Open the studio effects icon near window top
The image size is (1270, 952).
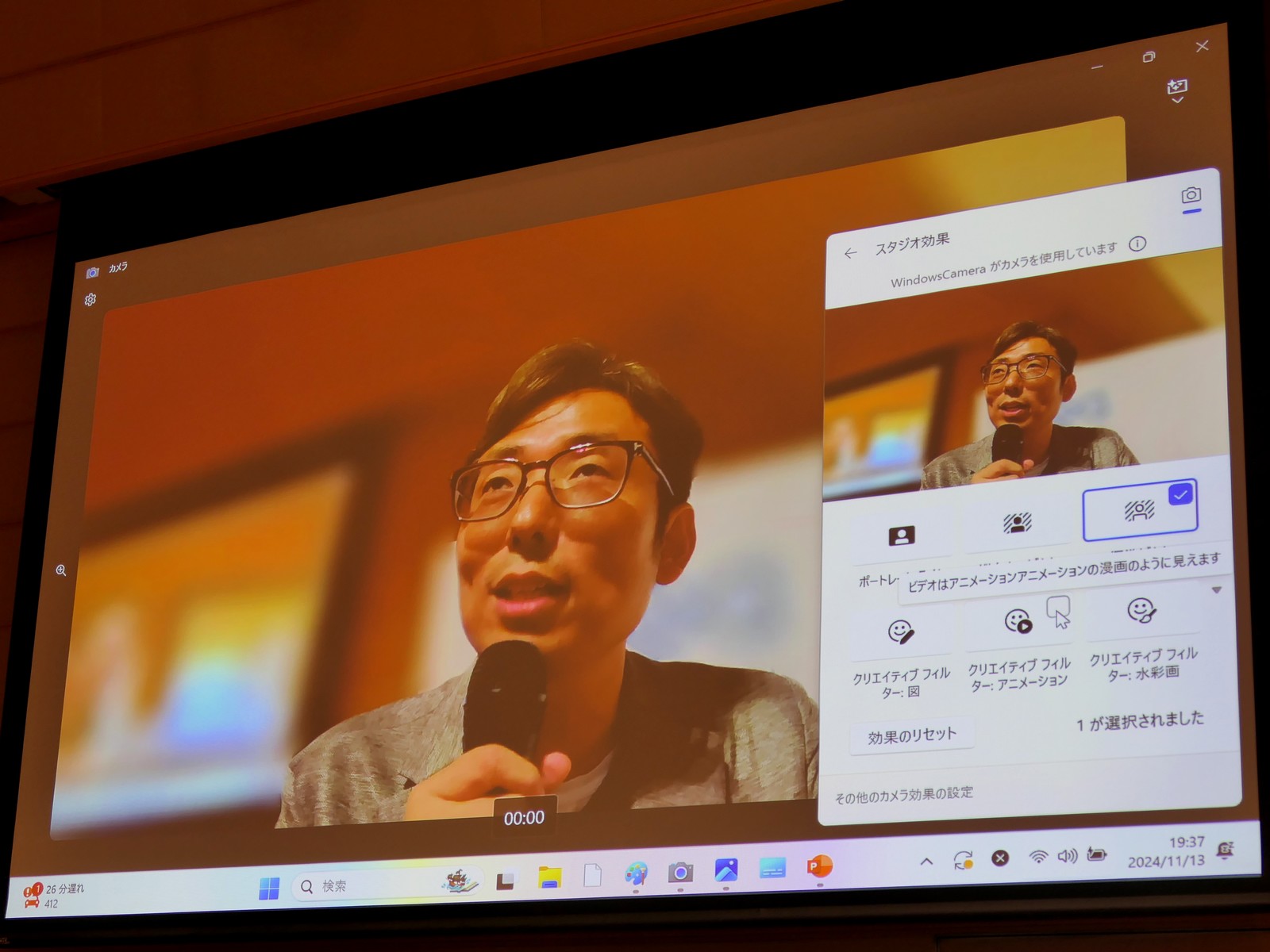point(1177,90)
